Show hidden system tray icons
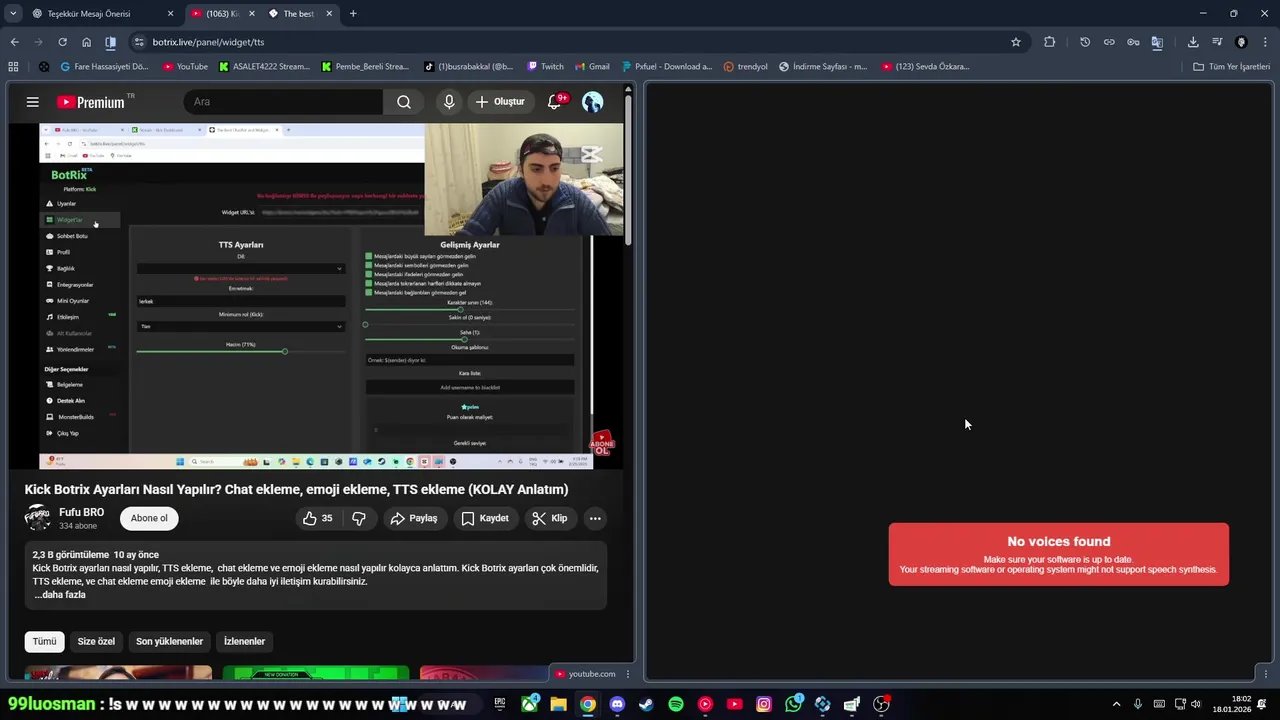 pos(1116,704)
